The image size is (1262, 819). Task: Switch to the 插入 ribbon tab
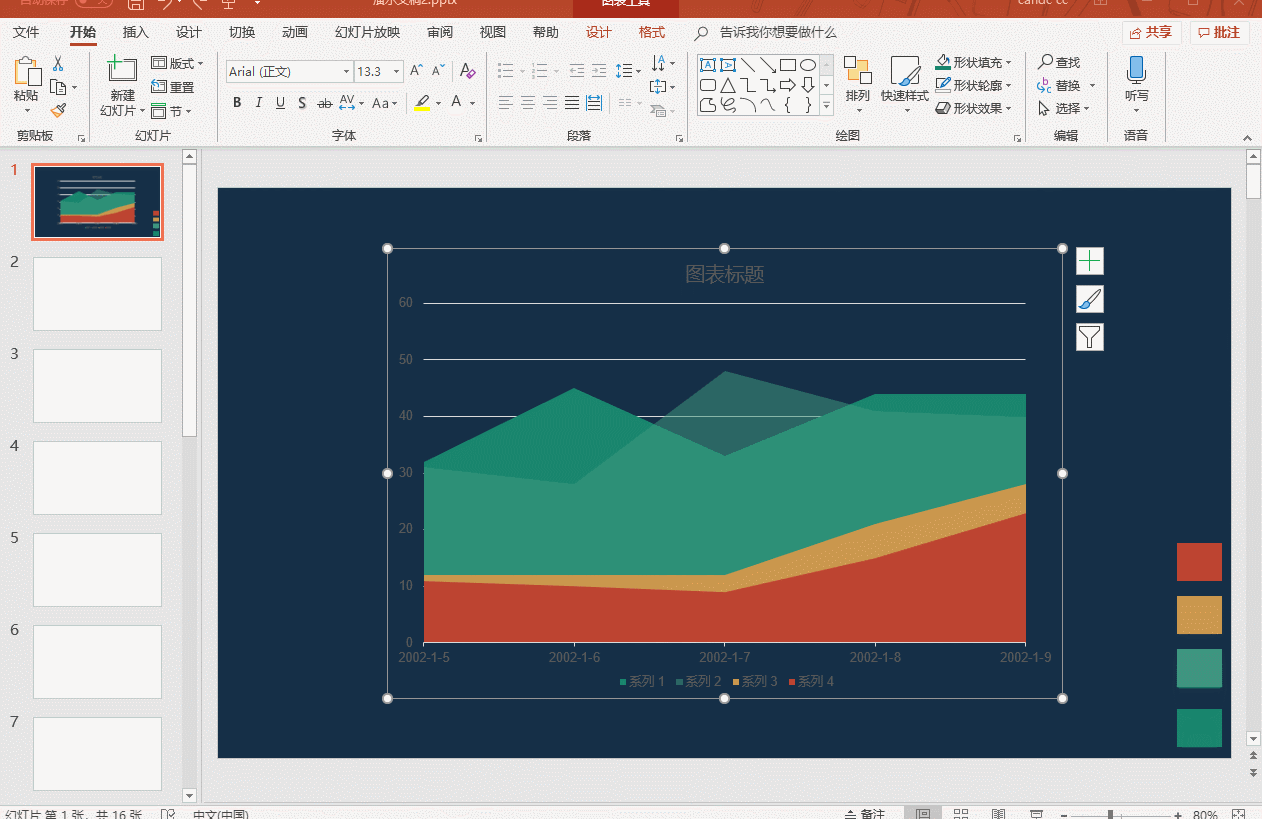coord(135,32)
